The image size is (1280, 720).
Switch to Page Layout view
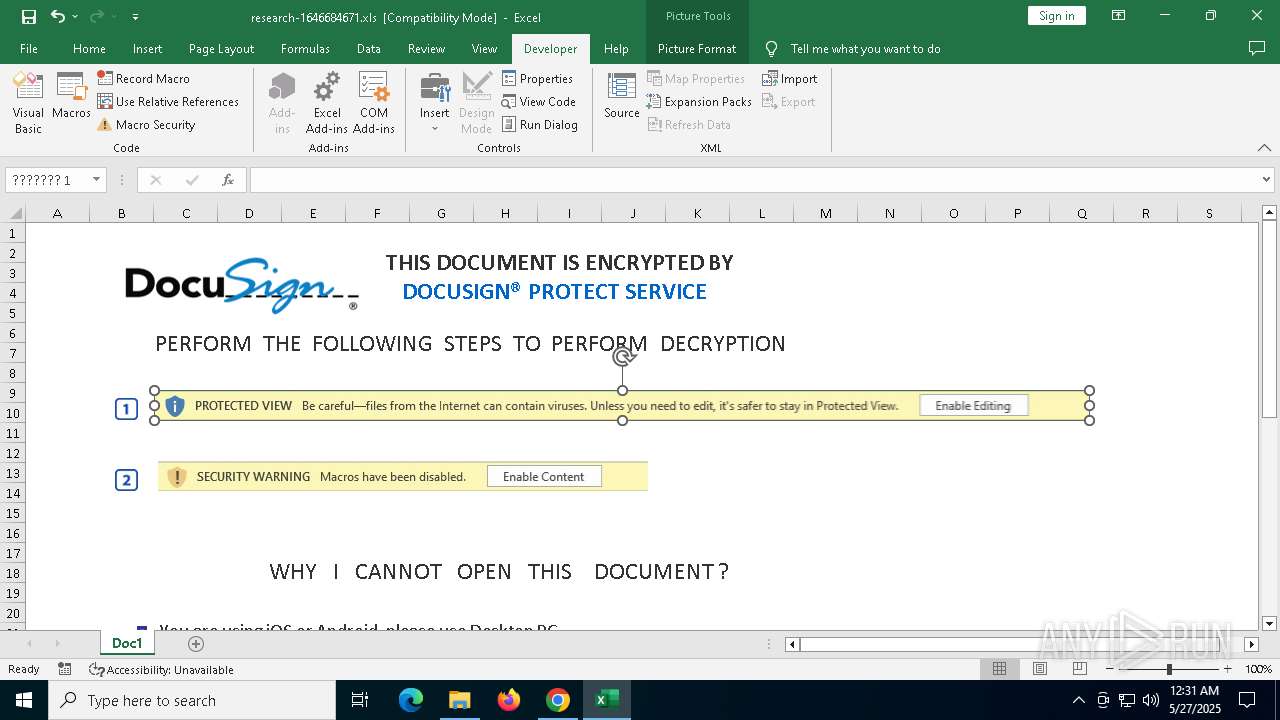(x=1040, y=669)
